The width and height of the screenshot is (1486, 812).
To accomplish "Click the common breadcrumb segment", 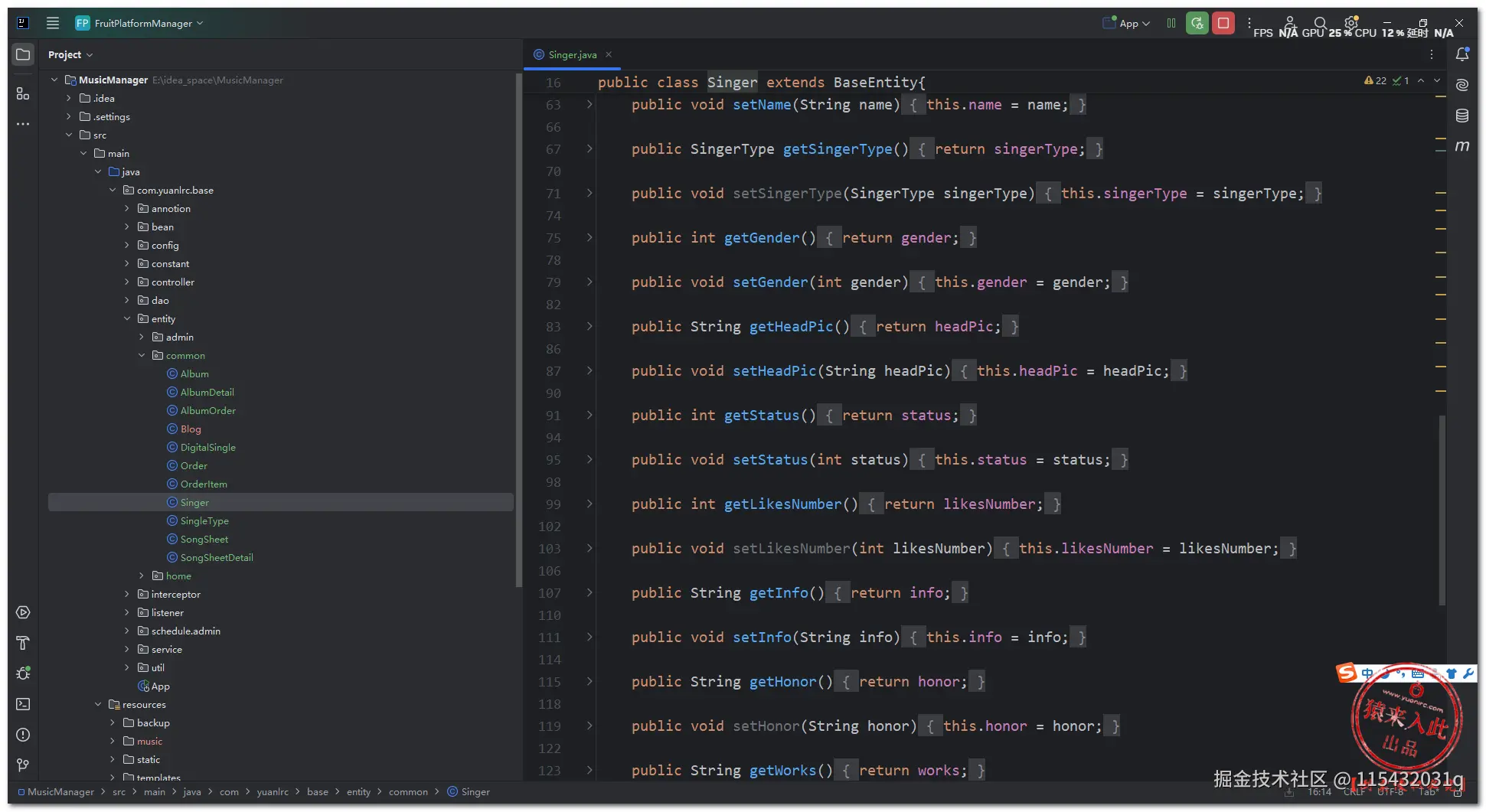I will pyautogui.click(x=408, y=792).
